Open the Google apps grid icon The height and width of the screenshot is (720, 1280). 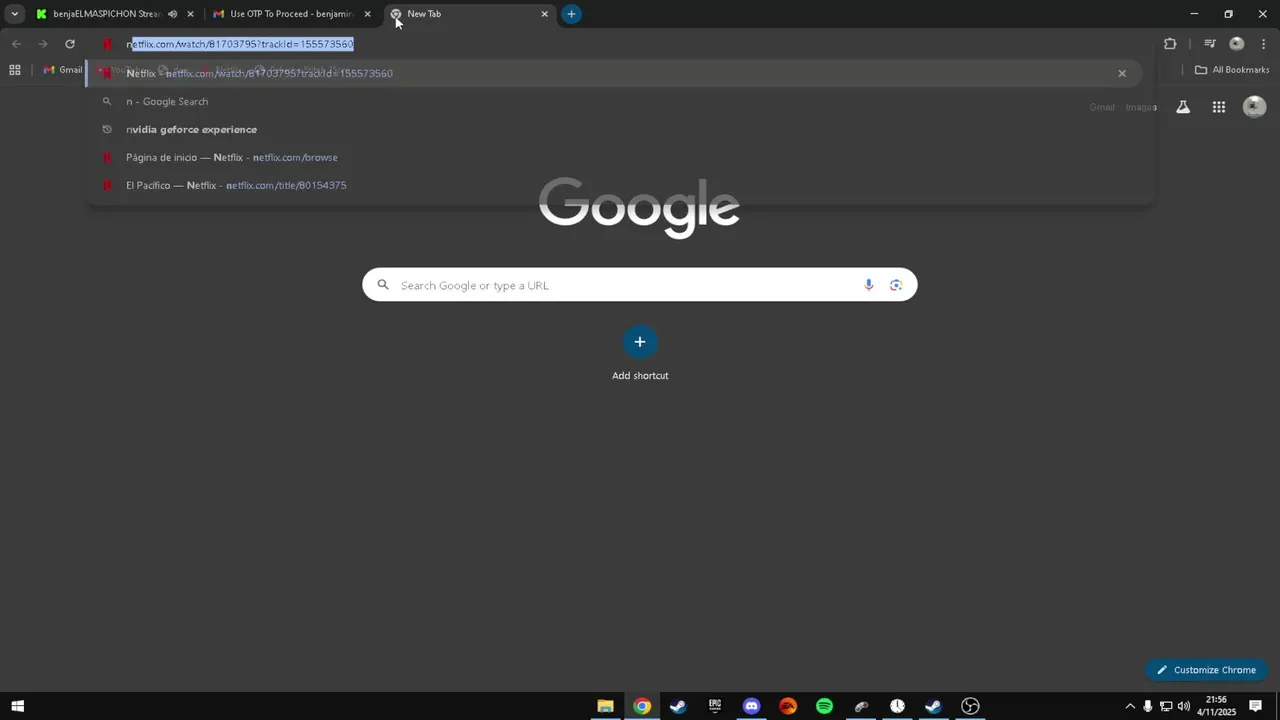[x=1219, y=107]
